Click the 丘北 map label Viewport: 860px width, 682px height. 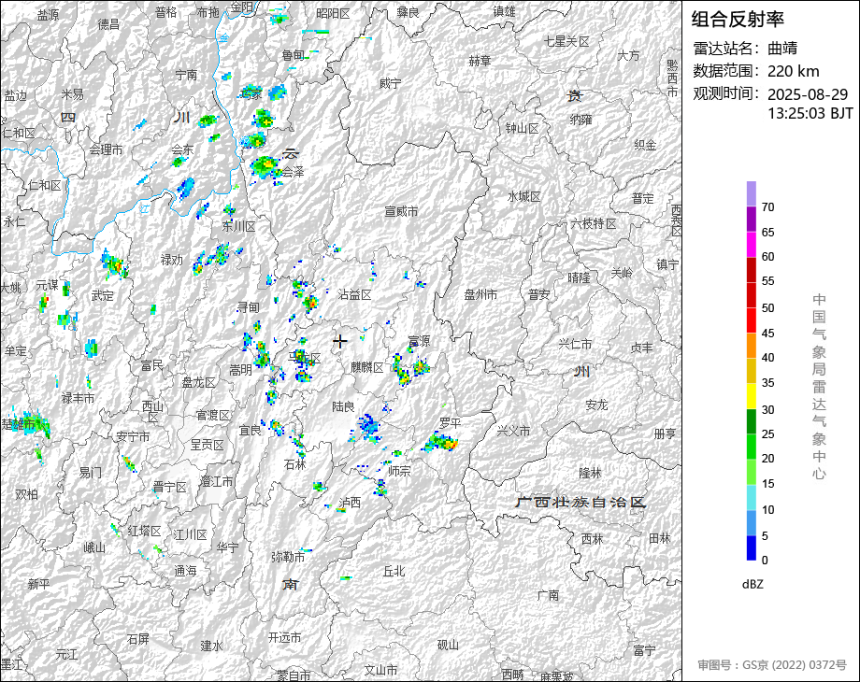pyautogui.click(x=394, y=571)
